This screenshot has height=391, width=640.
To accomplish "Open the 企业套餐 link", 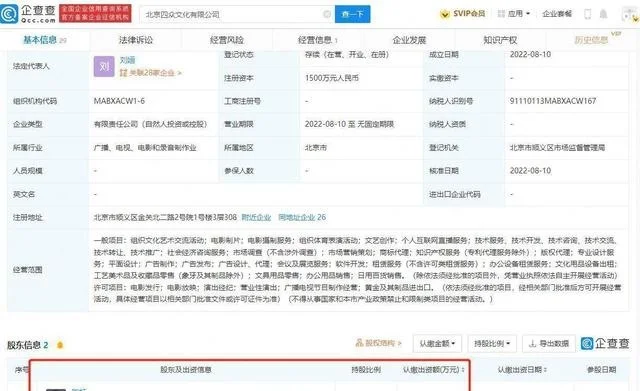I will (557, 14).
